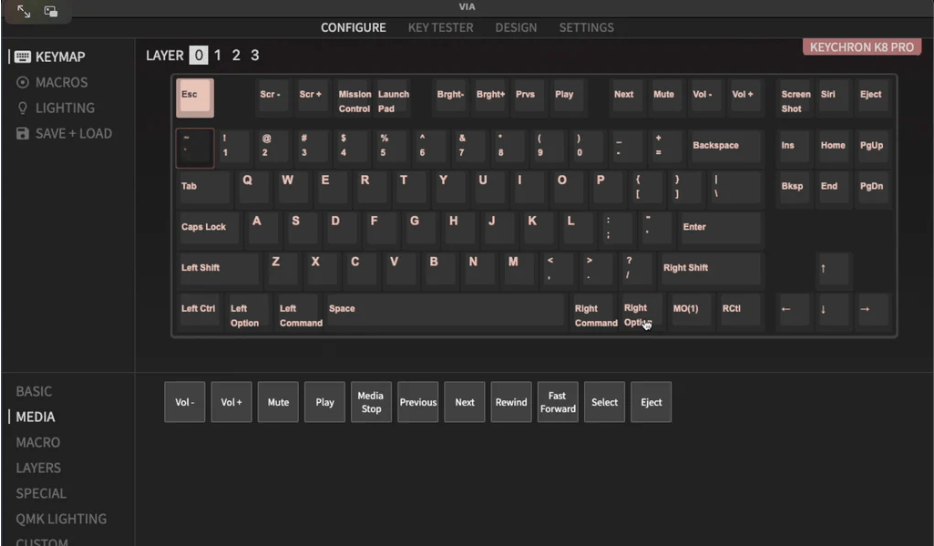
Task: Click the expand window arrows icon
Action: [23, 11]
